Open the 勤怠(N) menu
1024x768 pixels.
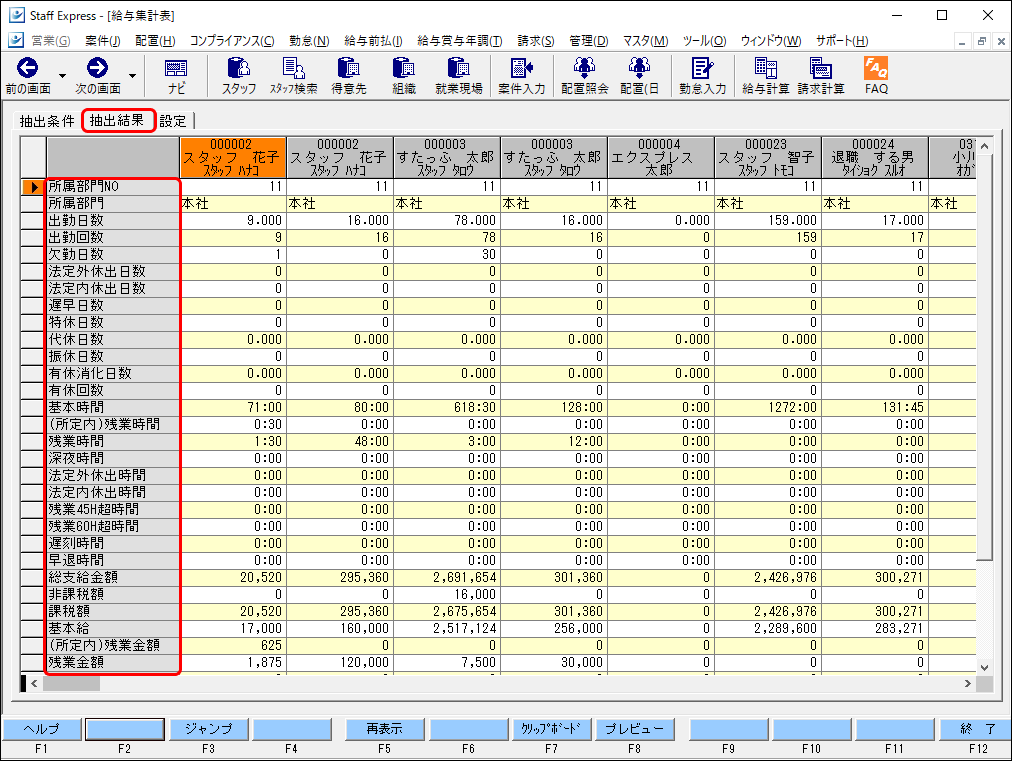click(309, 40)
